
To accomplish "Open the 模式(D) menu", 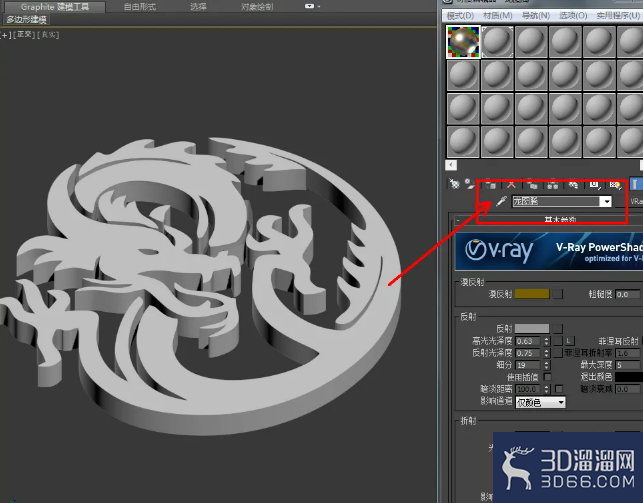I will (x=460, y=16).
